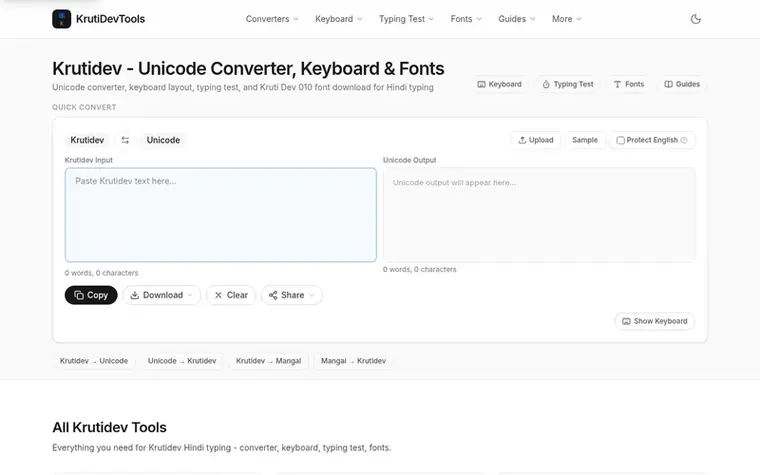Image resolution: width=760 pixels, height=475 pixels.
Task: Click the Keyboard quick link button
Action: click(x=499, y=84)
